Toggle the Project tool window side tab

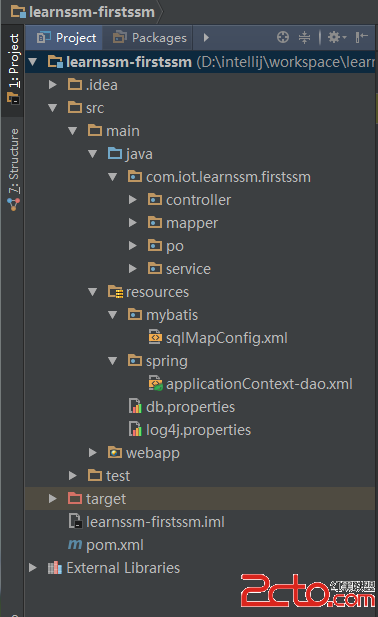[x=13, y=69]
